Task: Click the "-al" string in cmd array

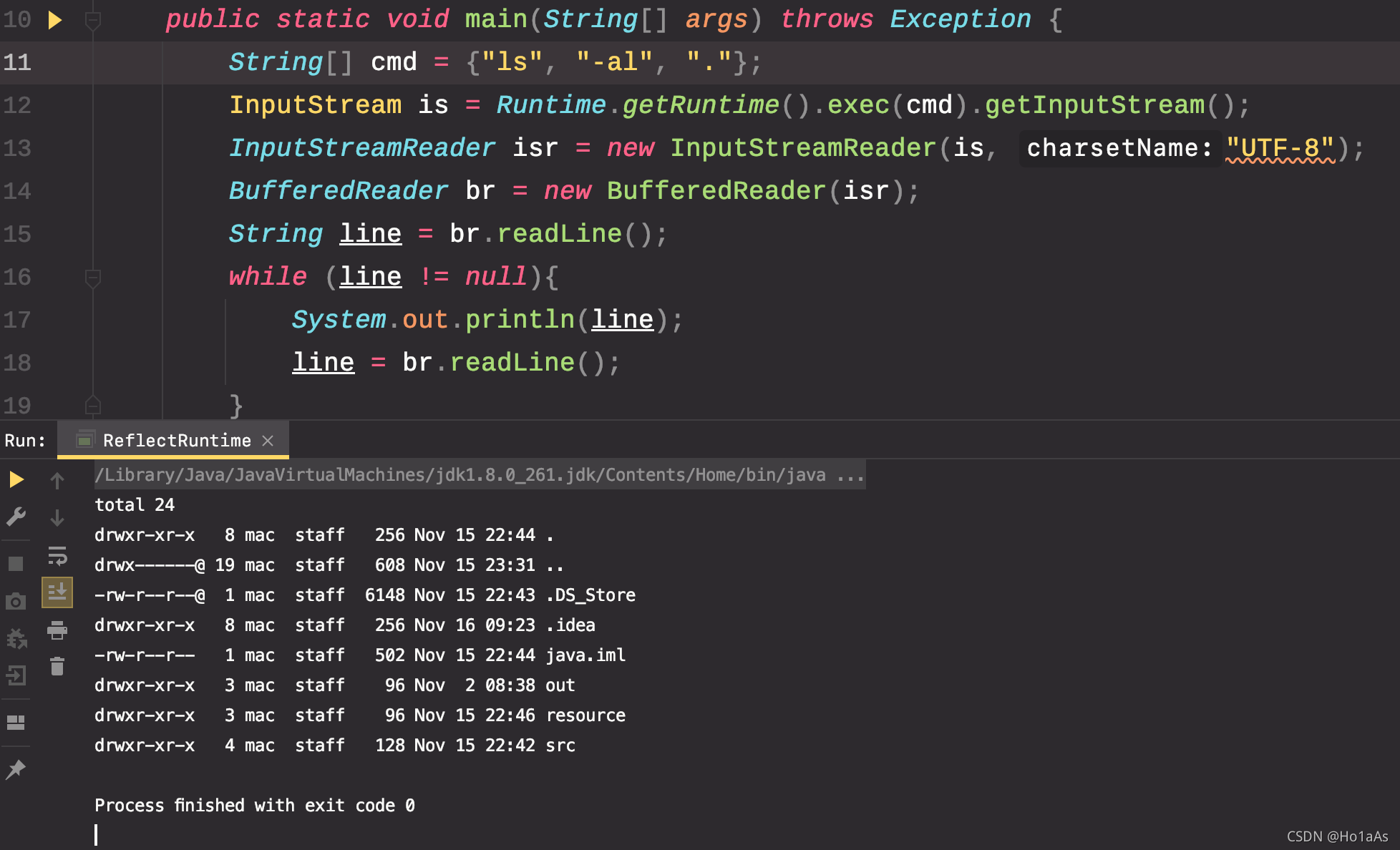Action: 615,62
